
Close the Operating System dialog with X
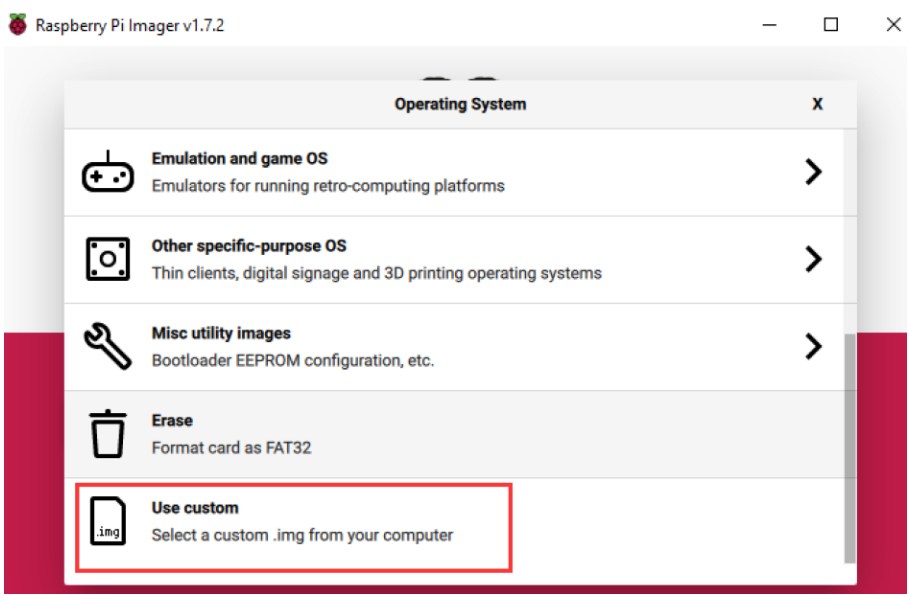tap(817, 104)
